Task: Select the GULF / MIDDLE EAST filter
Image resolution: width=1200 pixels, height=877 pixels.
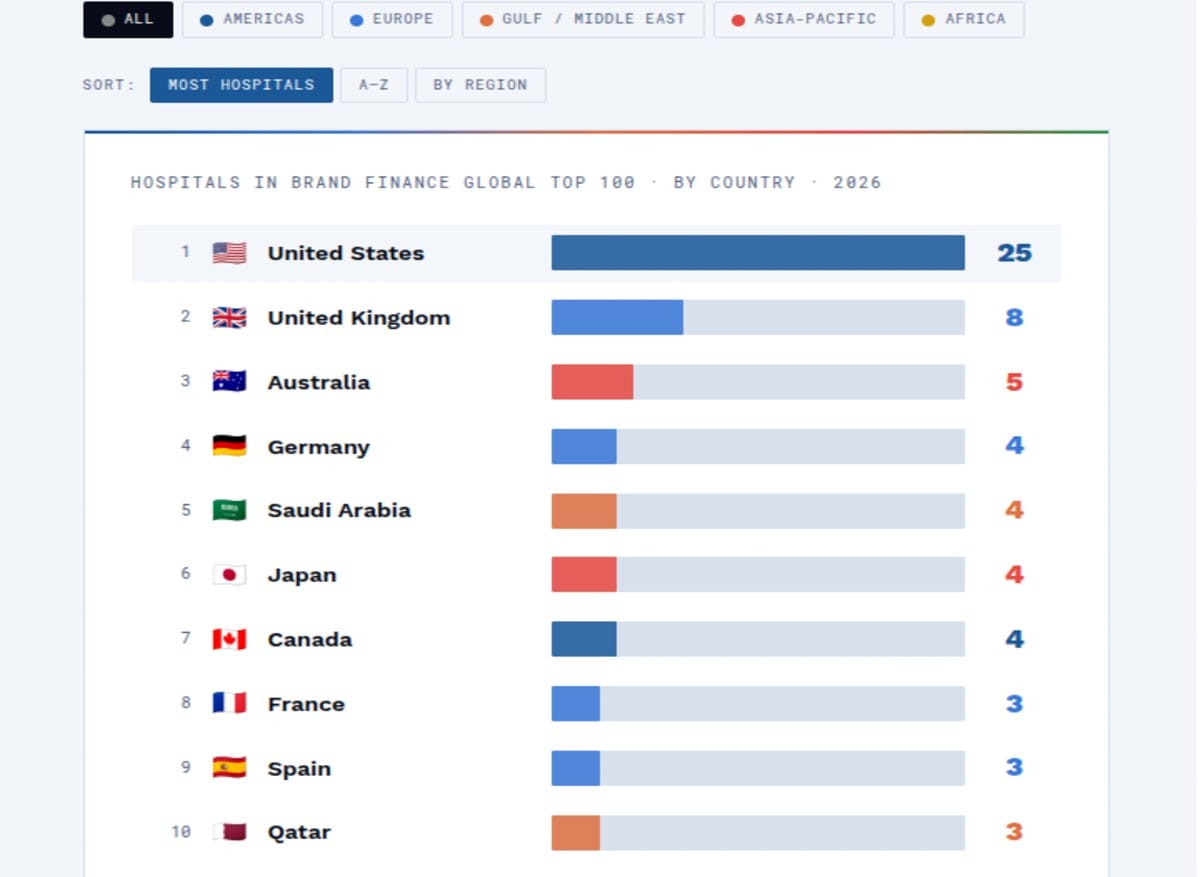Action: click(x=582, y=19)
